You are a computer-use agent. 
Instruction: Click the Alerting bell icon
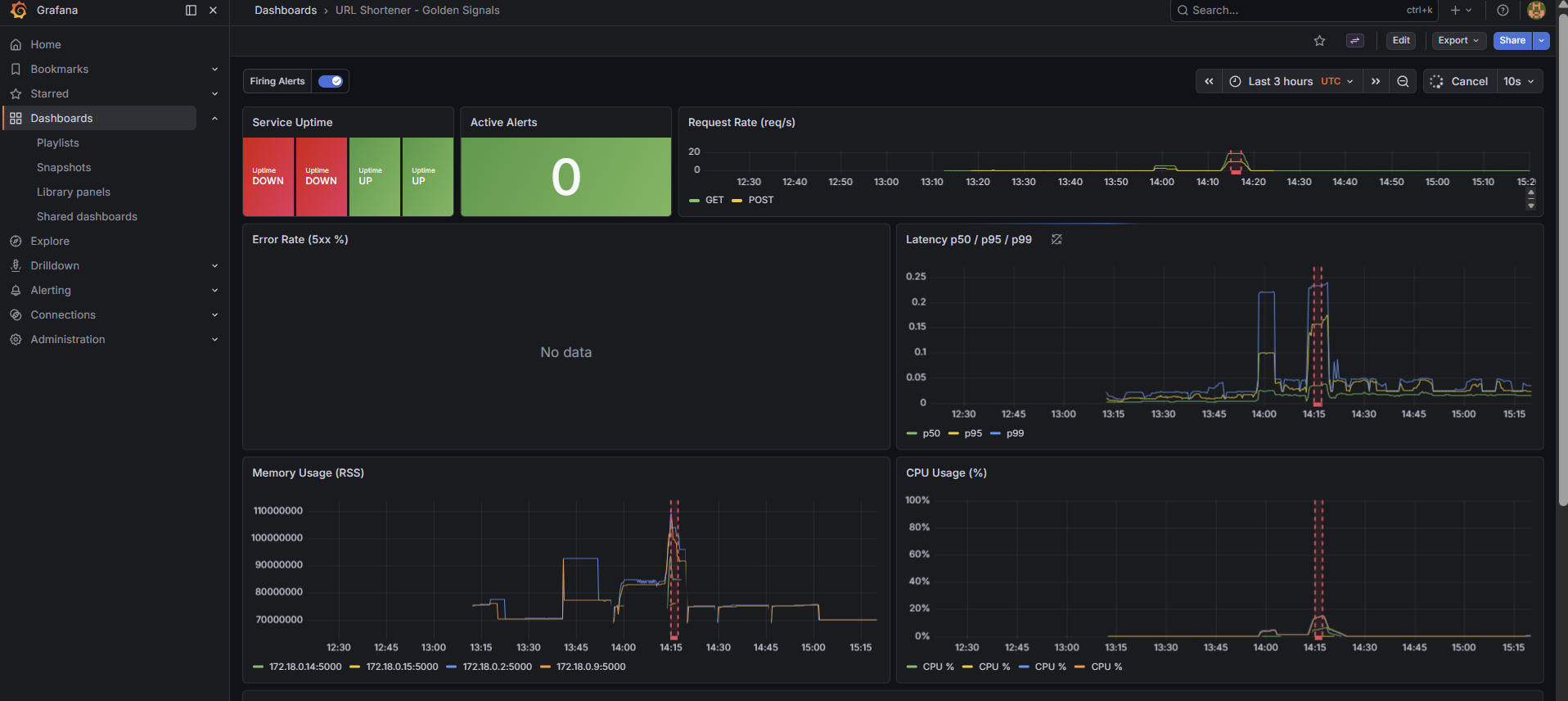click(16, 290)
